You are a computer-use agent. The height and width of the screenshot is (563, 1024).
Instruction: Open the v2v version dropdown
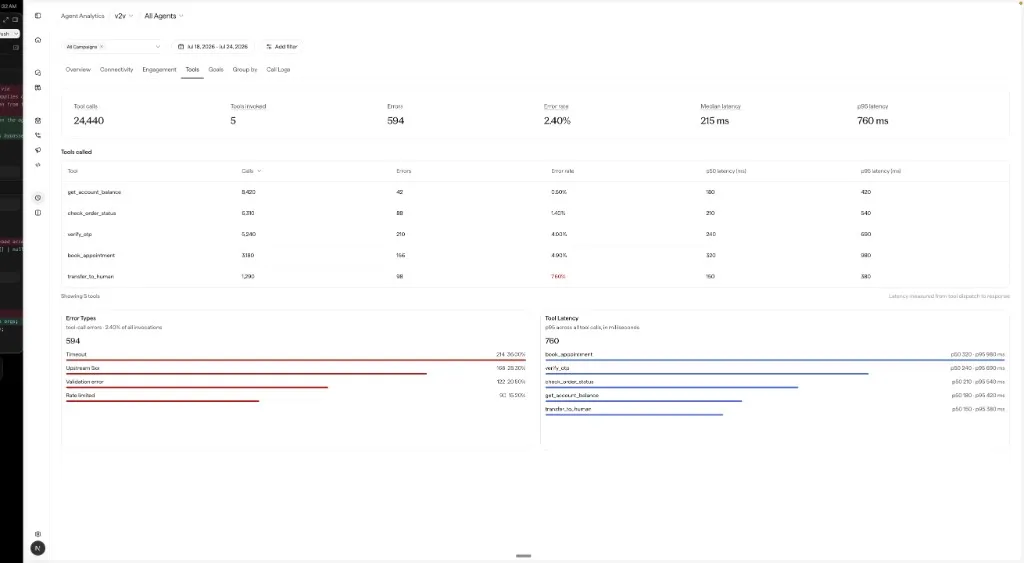click(x=123, y=16)
